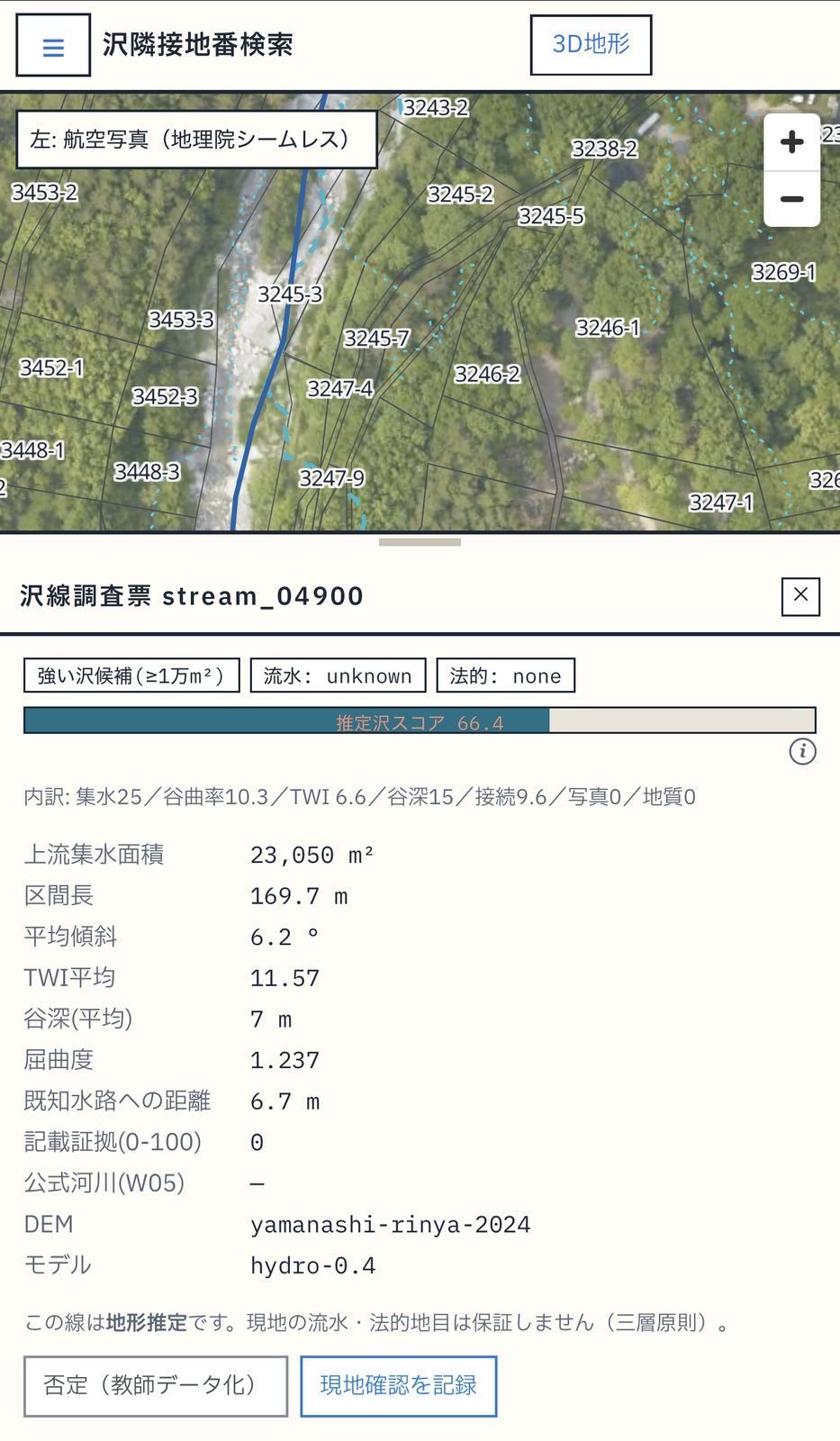The width and height of the screenshot is (840, 1441).
Task: Select parcel label 3452-3 on map
Action: point(165,397)
